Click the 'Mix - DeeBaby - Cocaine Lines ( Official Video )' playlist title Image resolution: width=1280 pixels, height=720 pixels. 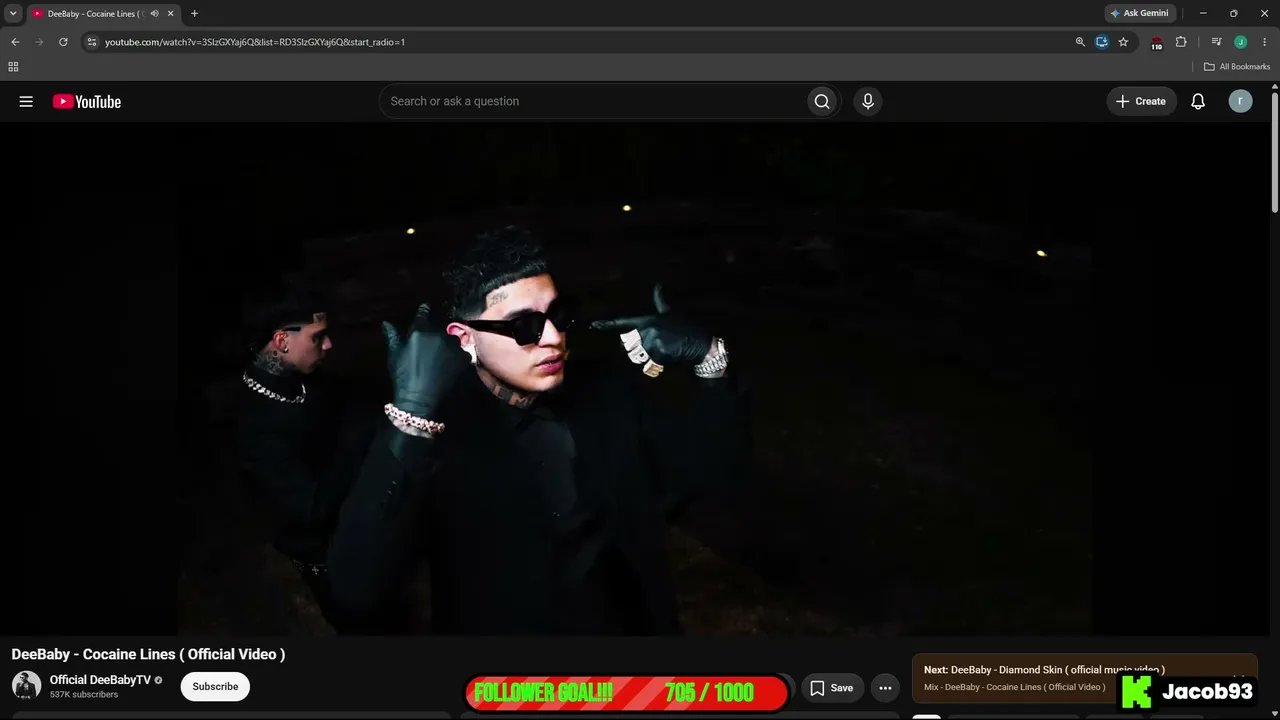pos(1014,687)
